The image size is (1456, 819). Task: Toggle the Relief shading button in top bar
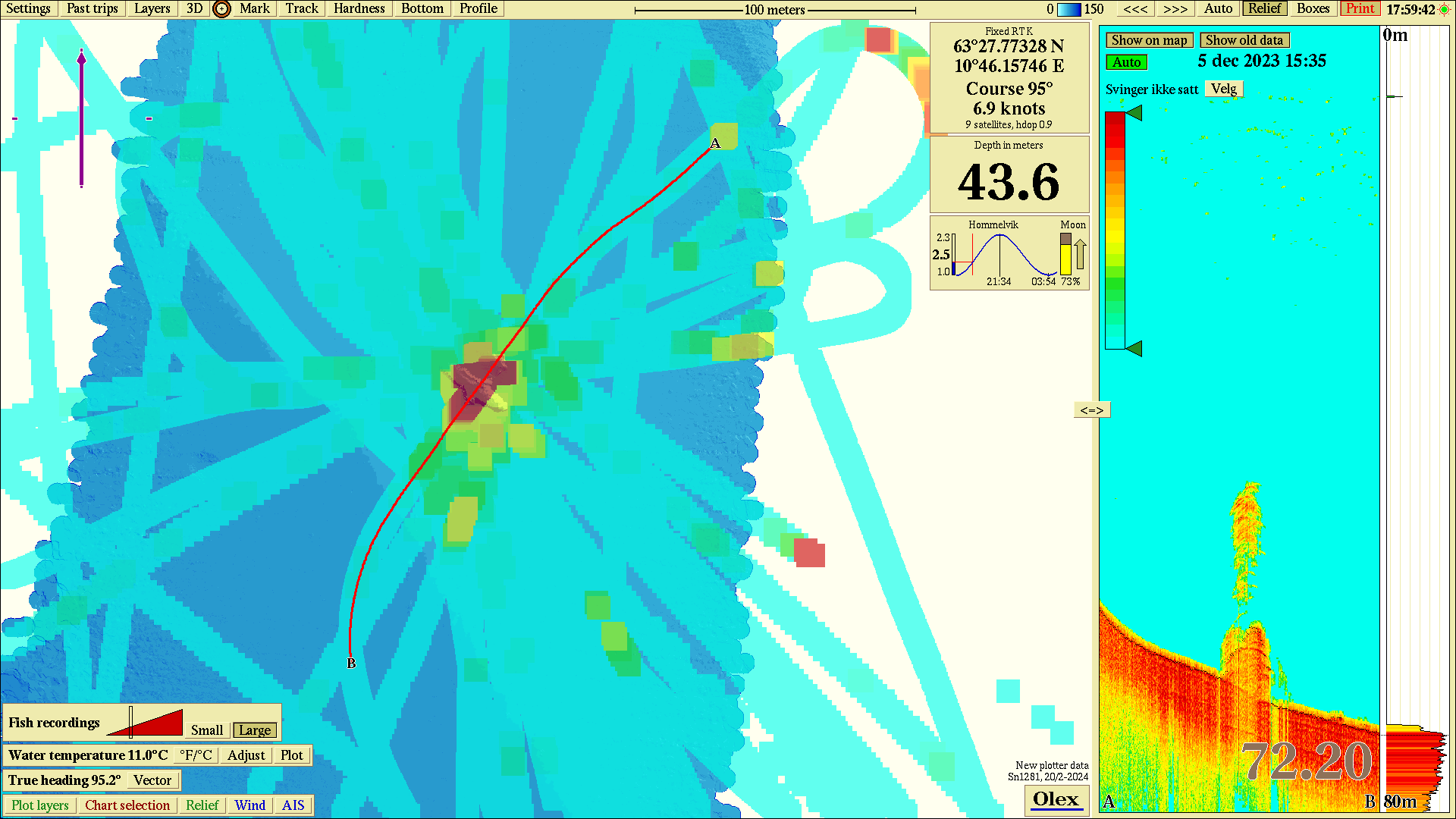[x=1264, y=8]
